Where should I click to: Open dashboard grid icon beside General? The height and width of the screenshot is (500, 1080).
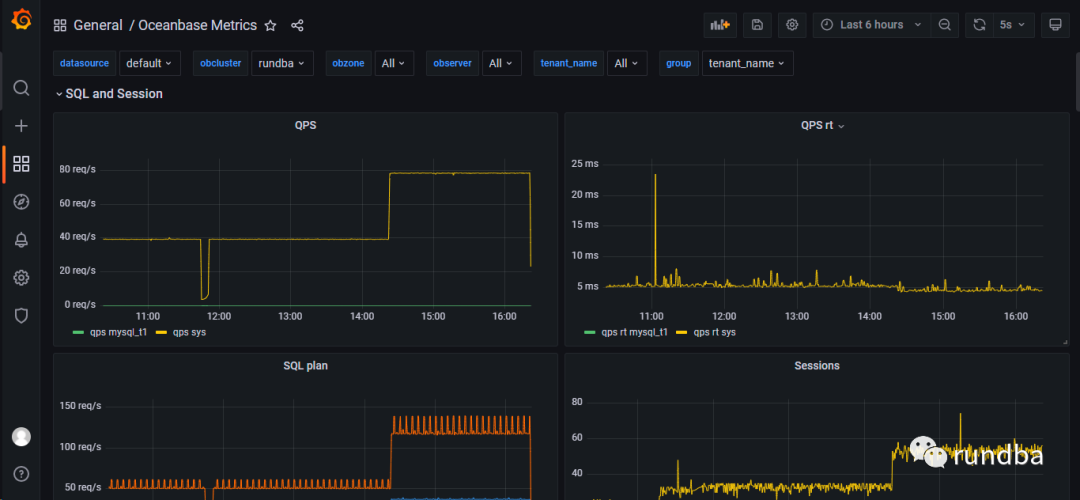pyautogui.click(x=60, y=25)
